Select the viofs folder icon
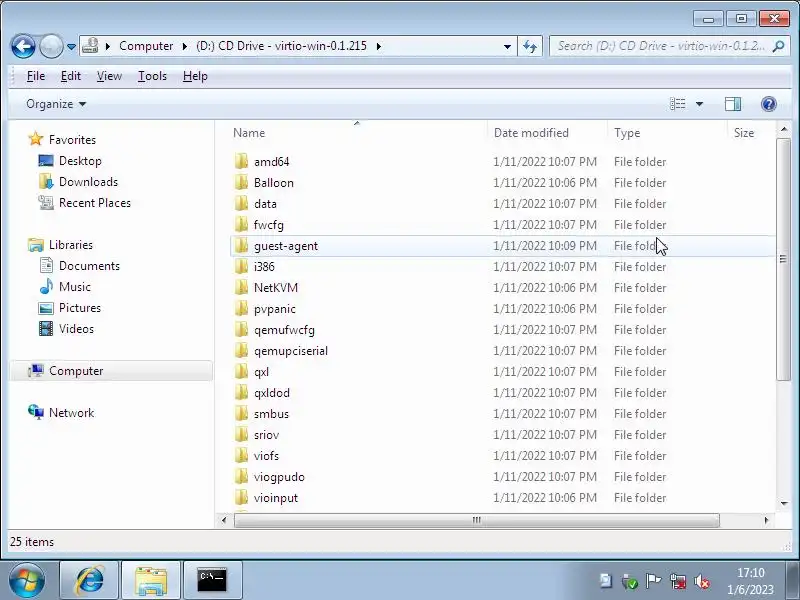 point(241,456)
